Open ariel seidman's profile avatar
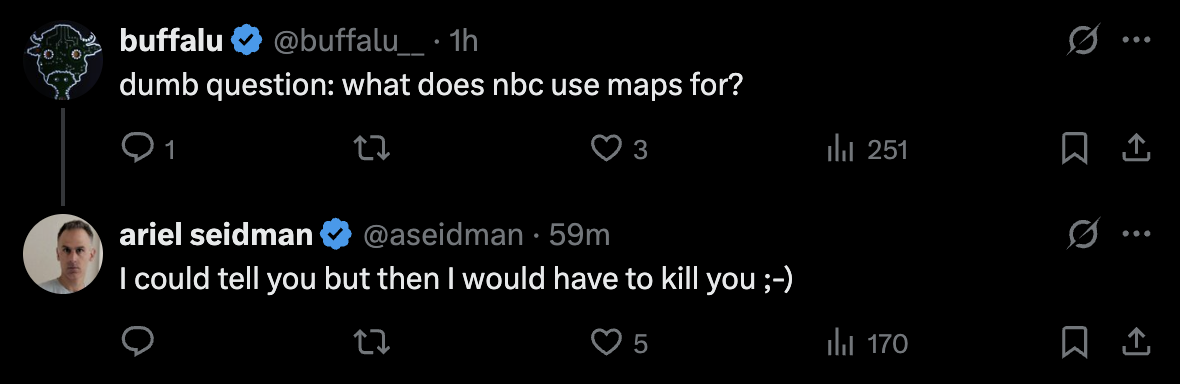 [x=62, y=254]
